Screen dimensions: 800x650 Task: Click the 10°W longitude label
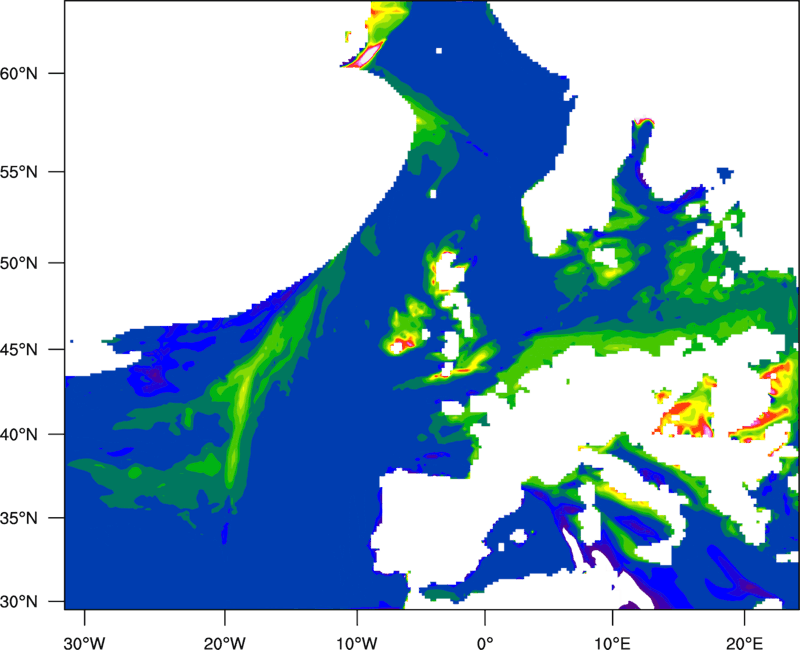pyautogui.click(x=357, y=643)
